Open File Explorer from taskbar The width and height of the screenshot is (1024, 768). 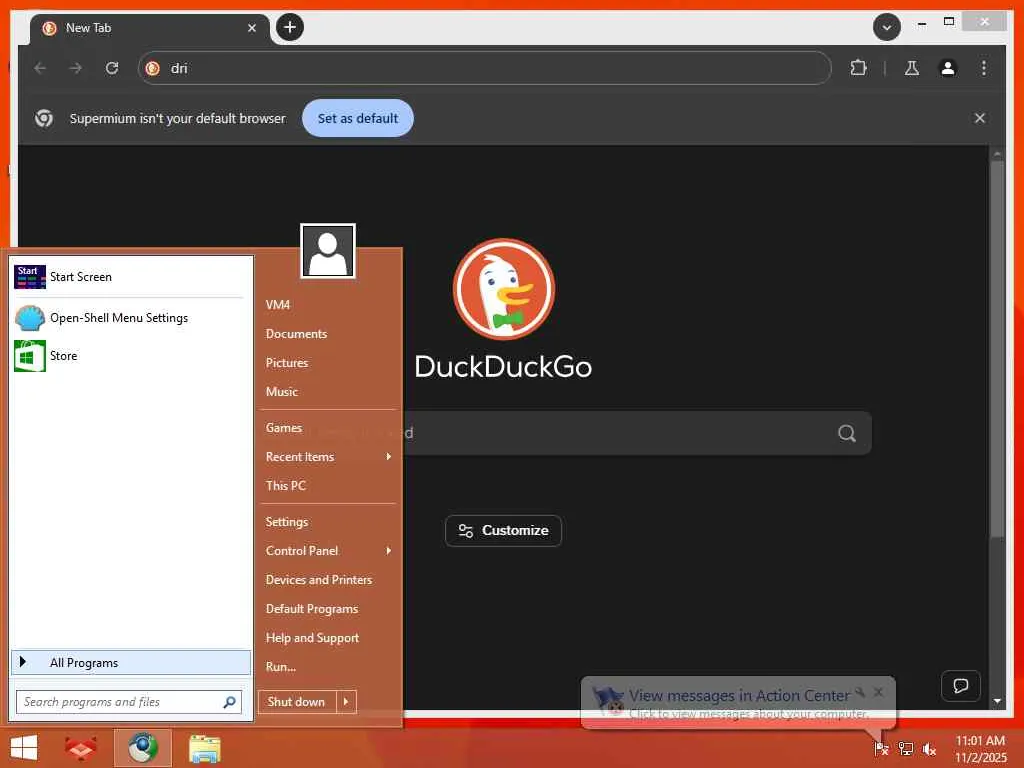204,748
